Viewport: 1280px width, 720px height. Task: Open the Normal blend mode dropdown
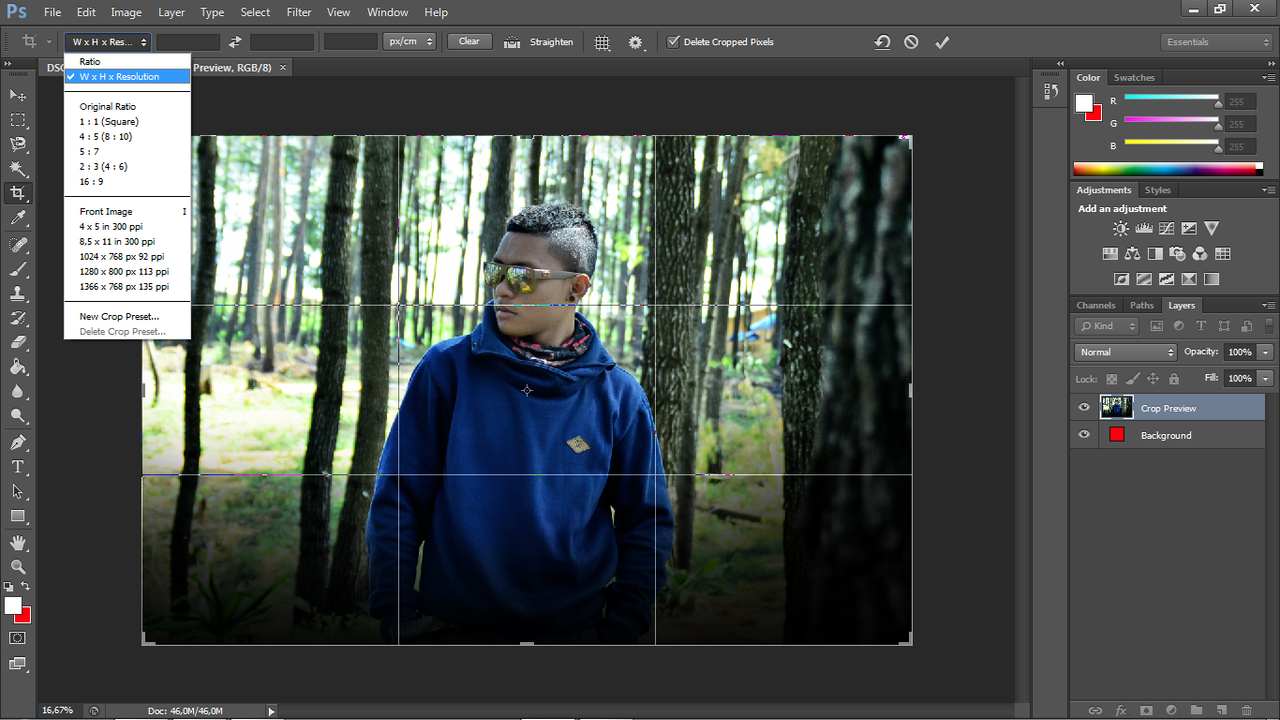click(x=1126, y=352)
